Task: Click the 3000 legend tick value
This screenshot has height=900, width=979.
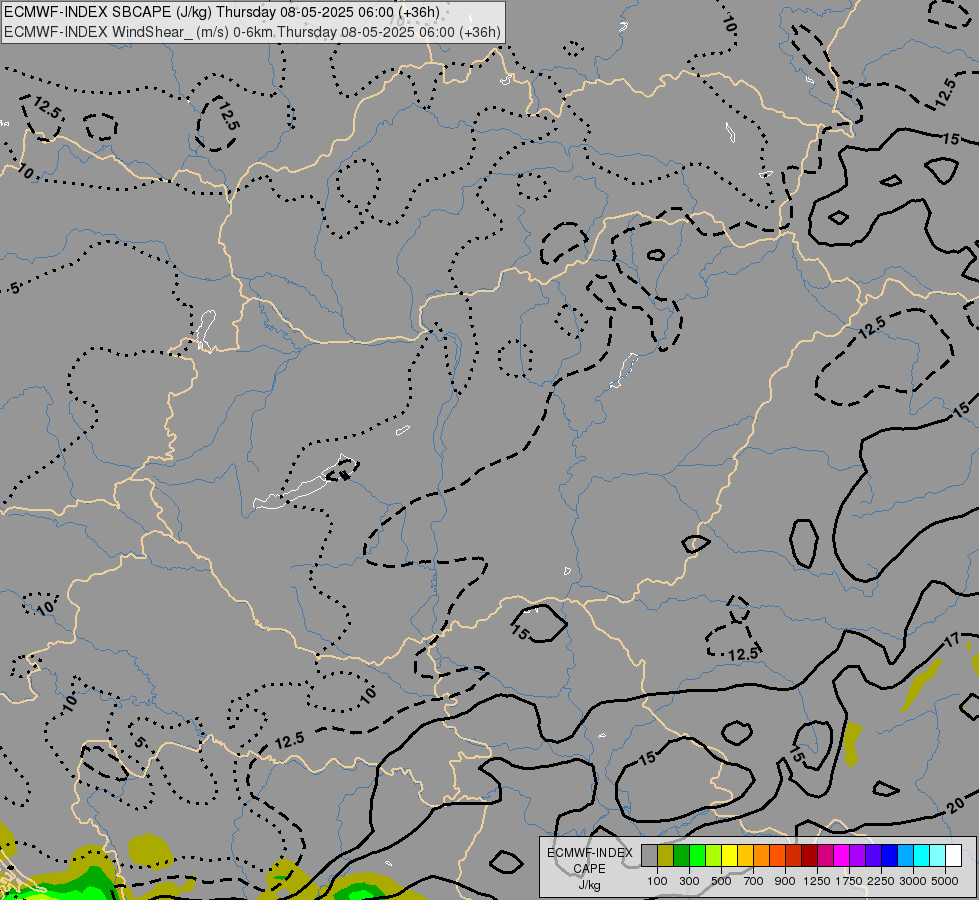Action: (913, 881)
